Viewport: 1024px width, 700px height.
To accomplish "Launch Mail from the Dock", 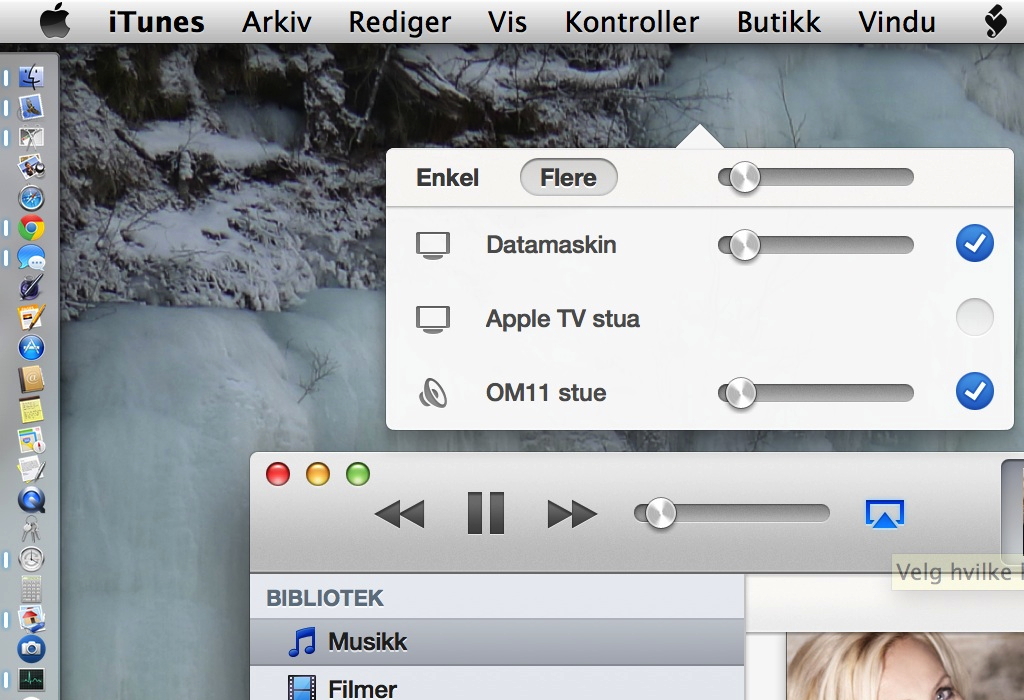I will point(31,107).
